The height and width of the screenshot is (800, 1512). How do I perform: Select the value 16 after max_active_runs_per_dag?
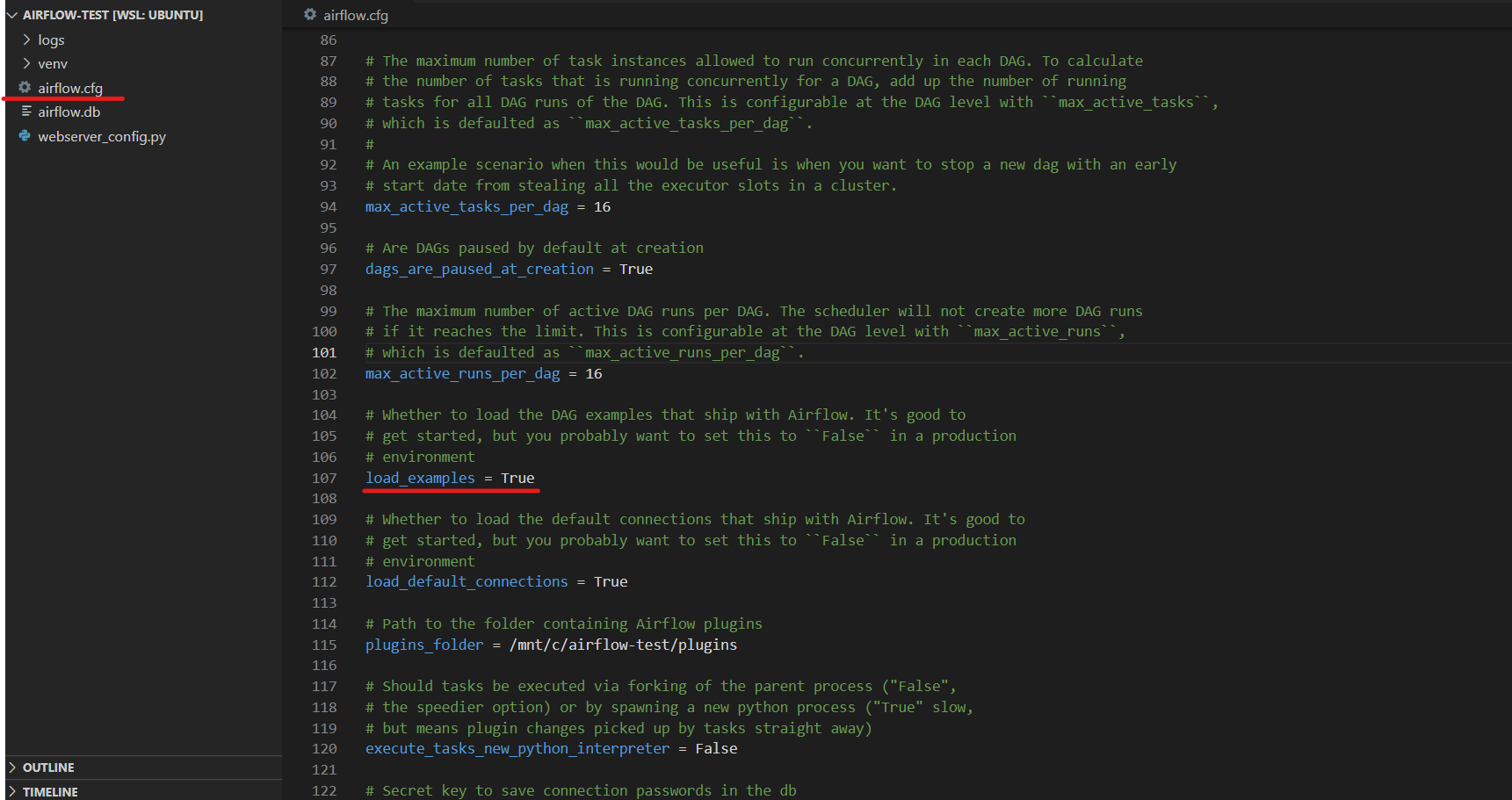(594, 373)
